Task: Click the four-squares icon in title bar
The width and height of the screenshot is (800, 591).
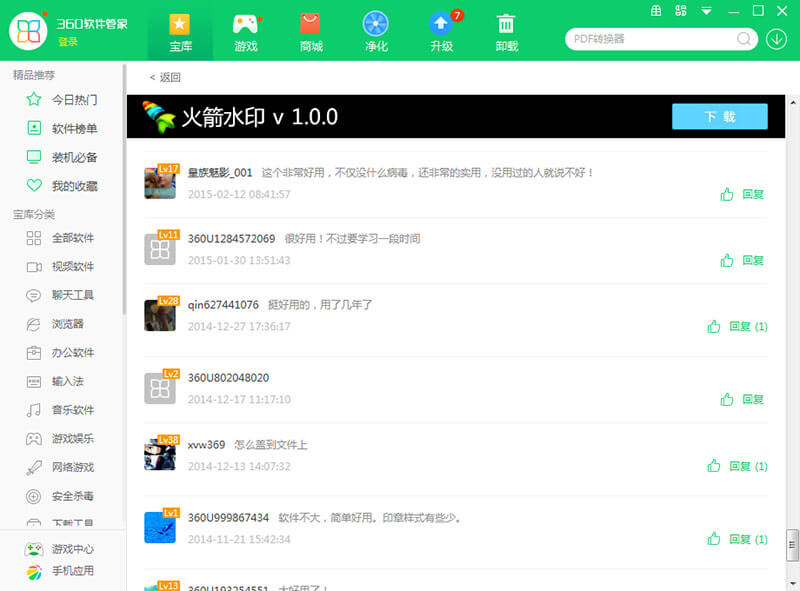Action: tap(681, 11)
